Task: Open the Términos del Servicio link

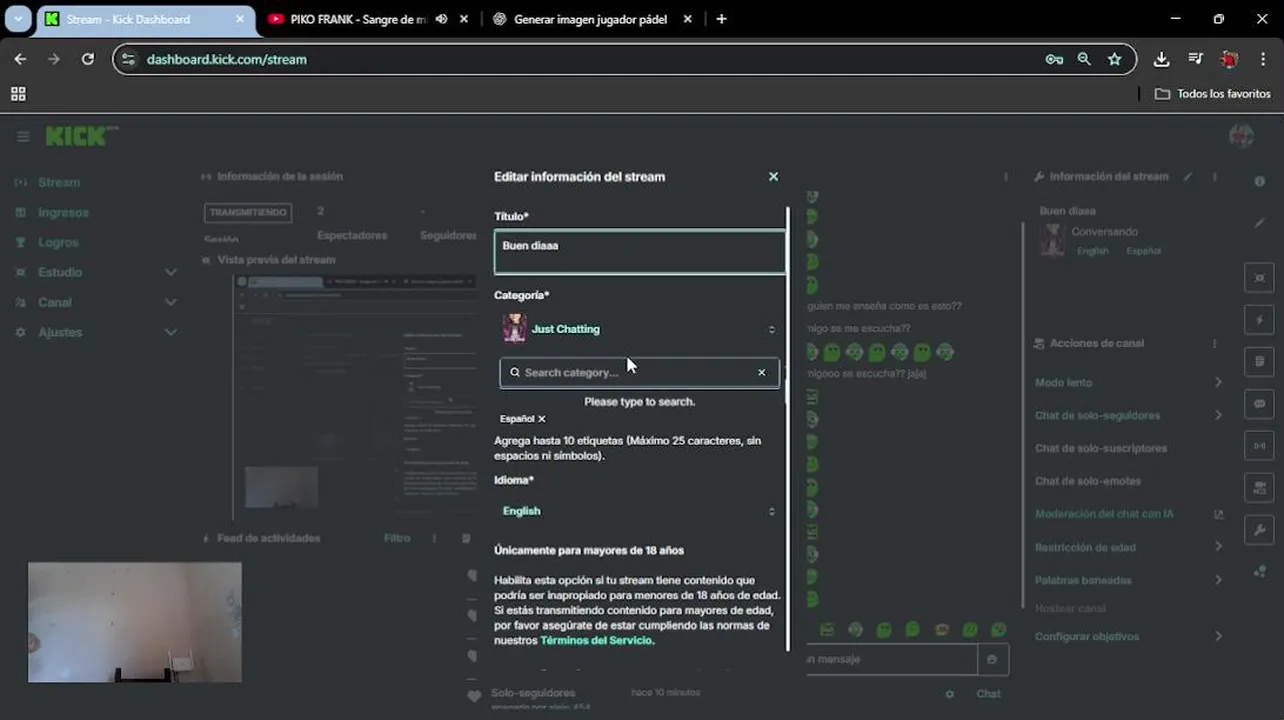Action: (x=596, y=640)
